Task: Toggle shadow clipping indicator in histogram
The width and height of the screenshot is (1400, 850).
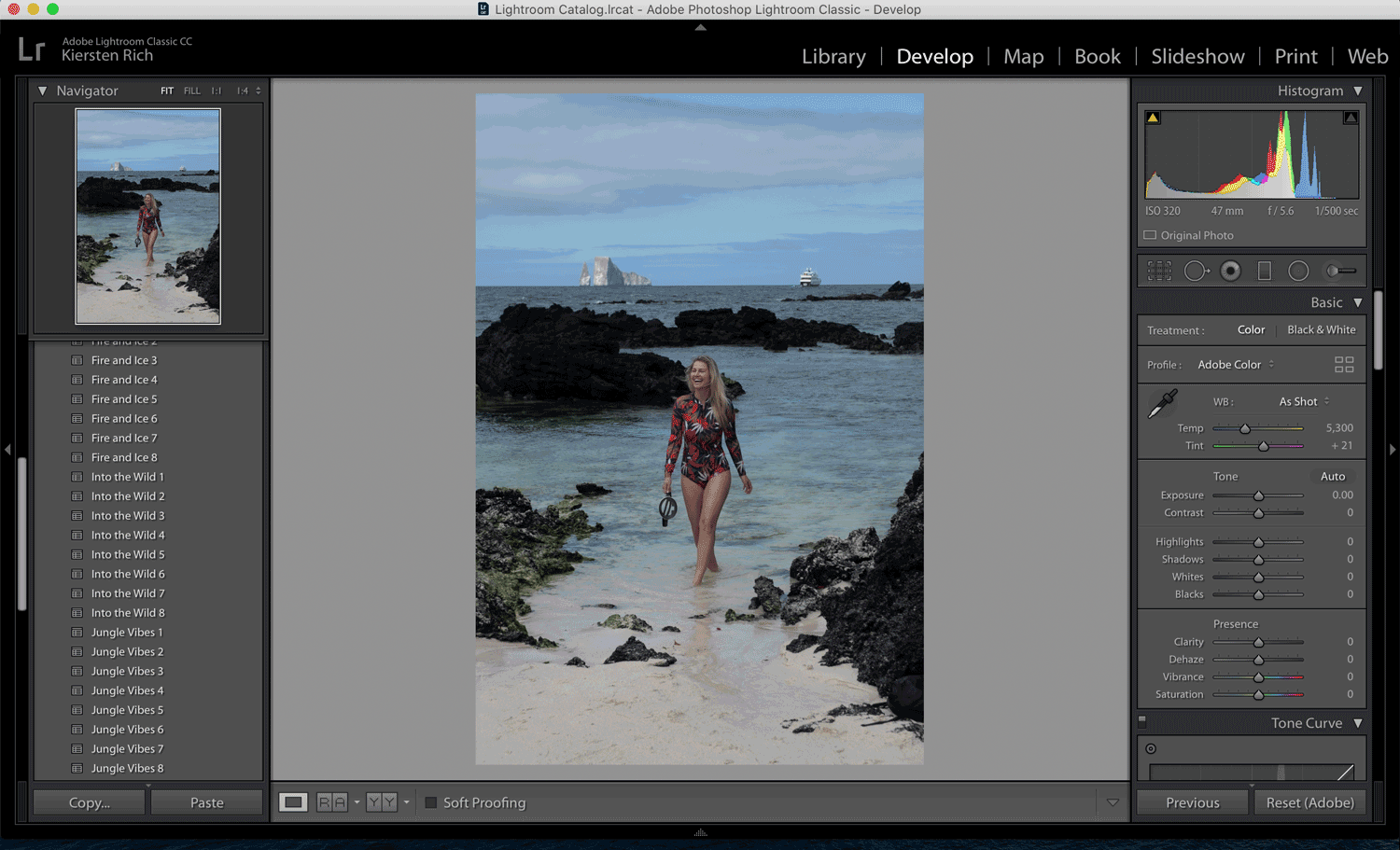Action: pyautogui.click(x=1153, y=118)
